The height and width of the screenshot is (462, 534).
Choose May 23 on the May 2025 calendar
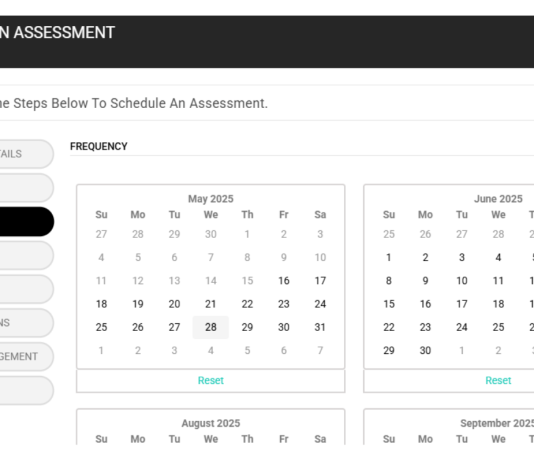tap(284, 304)
